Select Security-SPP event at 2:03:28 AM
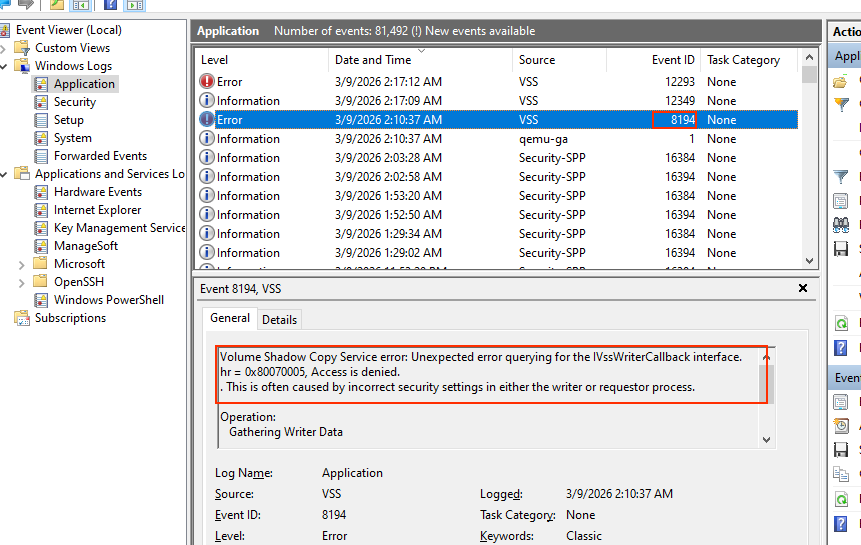Screen dimensions: 861x545 coord(497,158)
